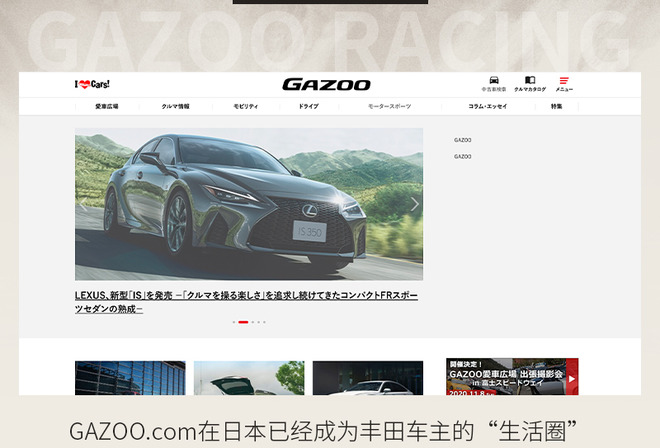The image size is (660, 448).
Task: Open the red メニュー hamburger menu
Action: tap(564, 84)
